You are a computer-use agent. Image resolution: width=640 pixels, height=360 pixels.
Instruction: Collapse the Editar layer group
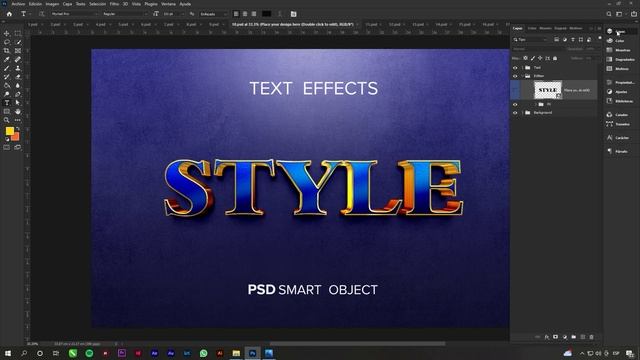click(522, 76)
